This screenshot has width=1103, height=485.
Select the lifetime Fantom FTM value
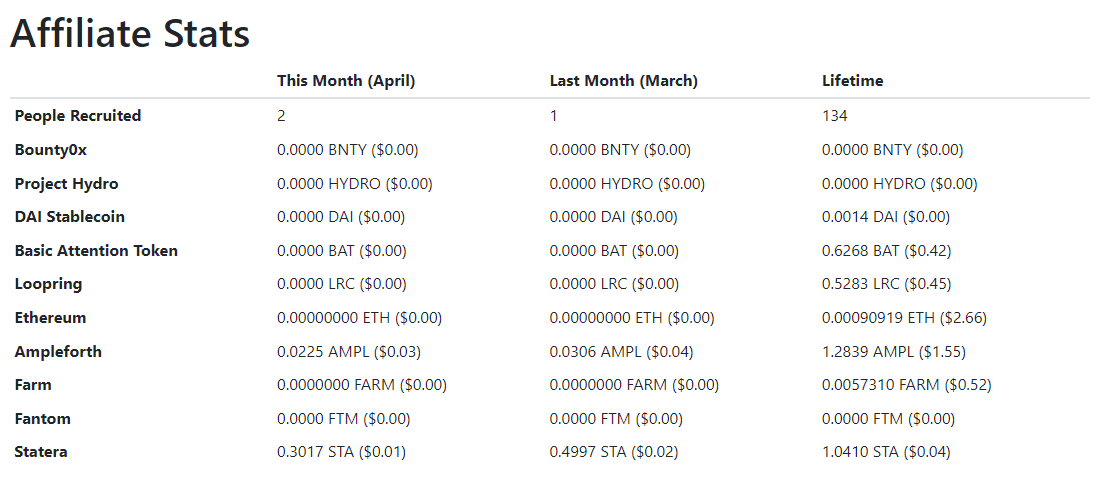point(888,419)
